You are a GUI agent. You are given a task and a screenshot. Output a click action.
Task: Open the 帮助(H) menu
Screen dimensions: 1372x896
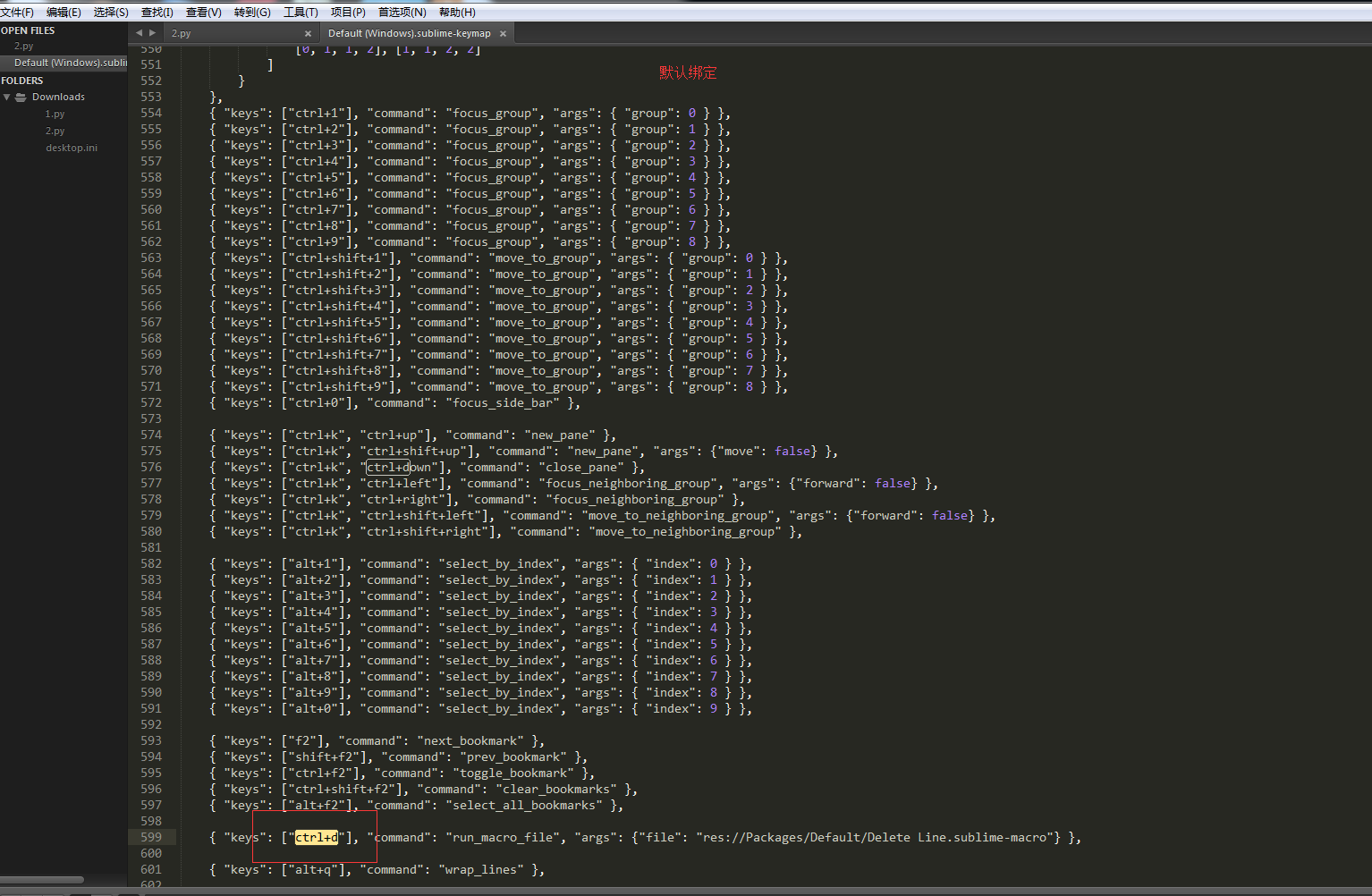(x=457, y=13)
